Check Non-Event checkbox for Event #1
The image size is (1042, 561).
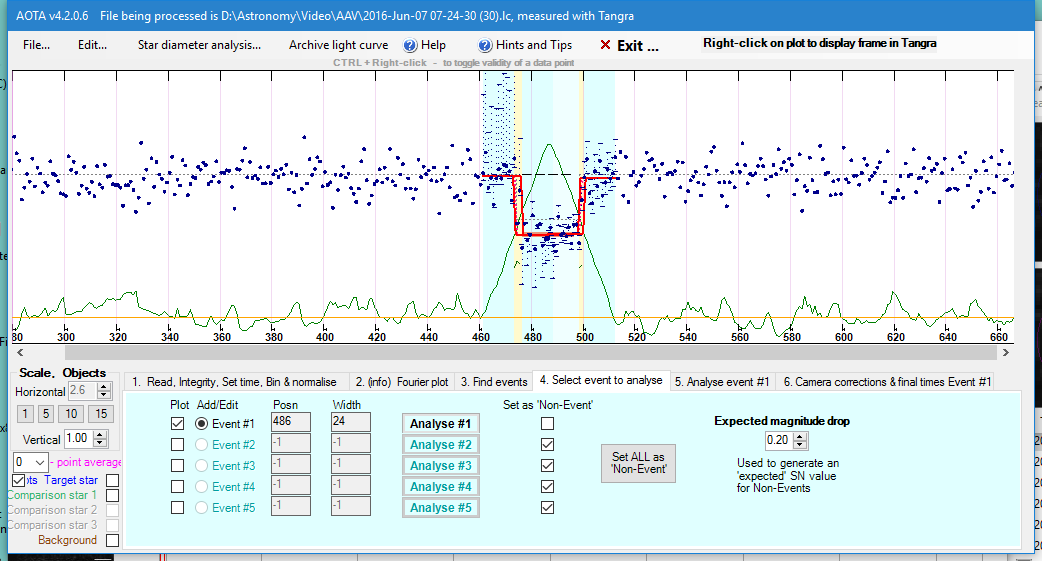click(x=548, y=423)
